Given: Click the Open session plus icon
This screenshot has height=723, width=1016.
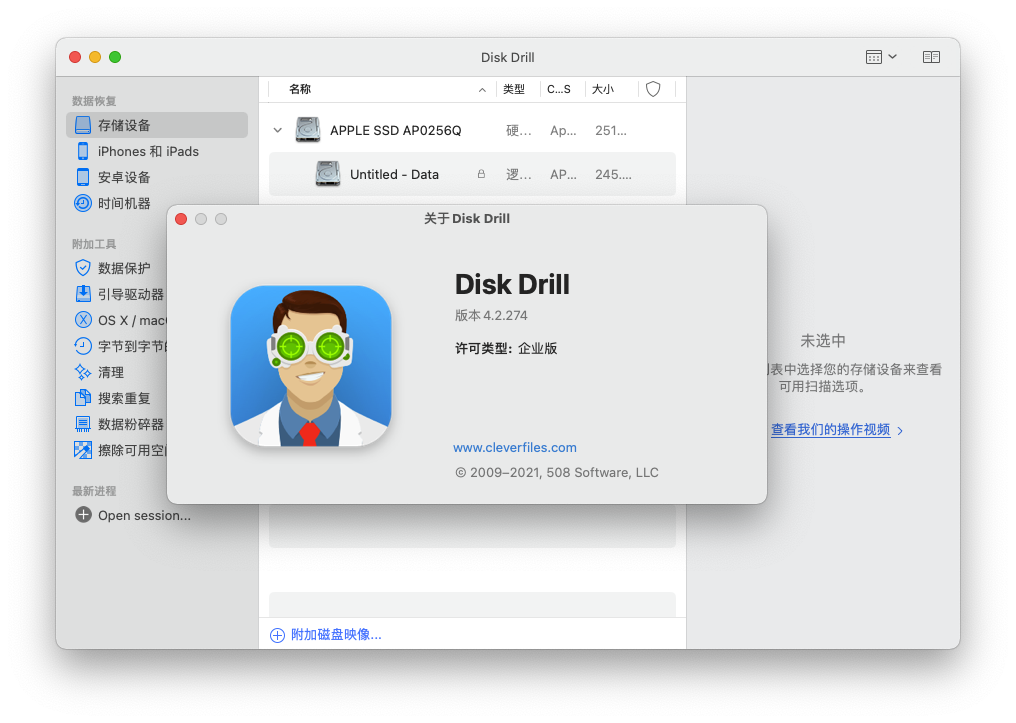Looking at the screenshot, I should pos(83,515).
